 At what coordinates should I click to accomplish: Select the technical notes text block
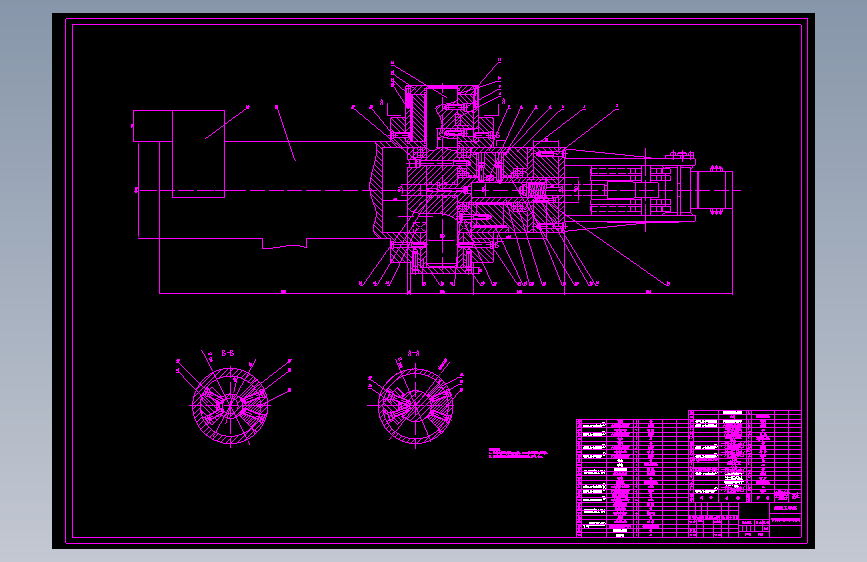pos(518,453)
